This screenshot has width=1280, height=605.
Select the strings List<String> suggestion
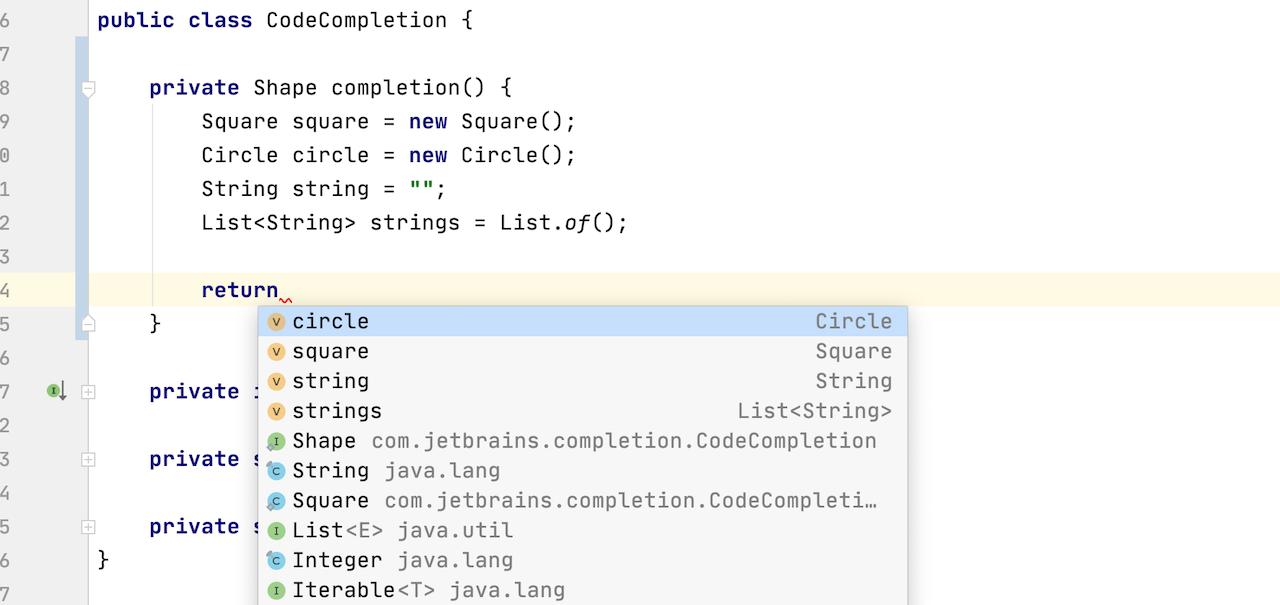coord(583,411)
